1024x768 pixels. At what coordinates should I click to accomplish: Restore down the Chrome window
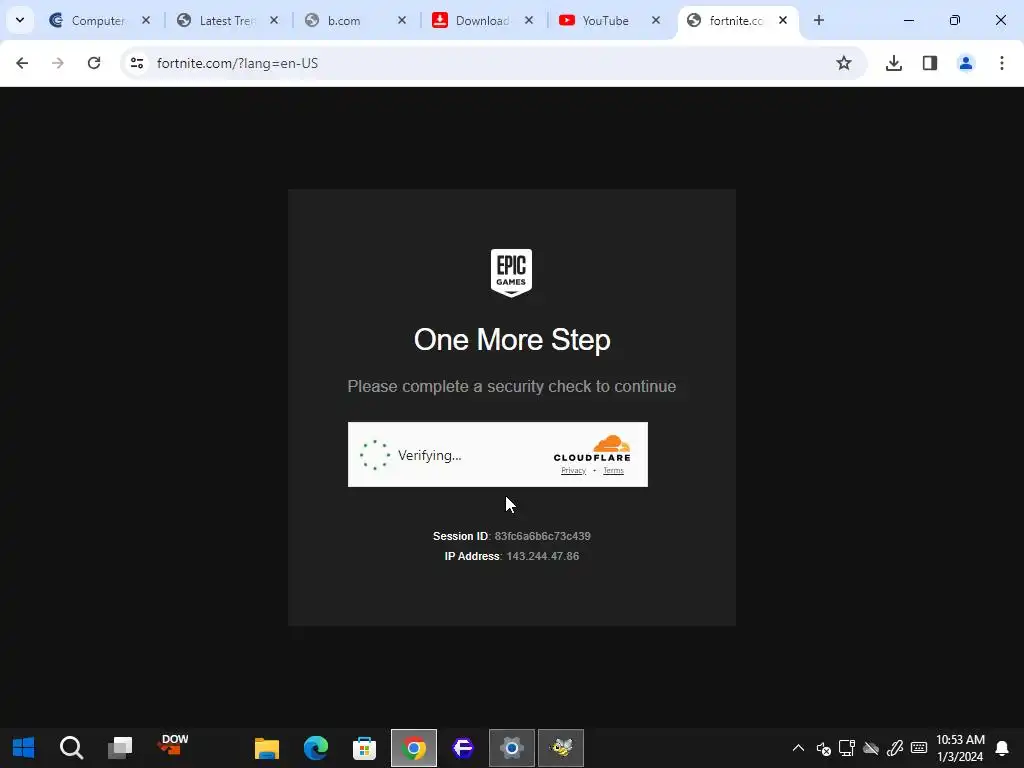955,20
